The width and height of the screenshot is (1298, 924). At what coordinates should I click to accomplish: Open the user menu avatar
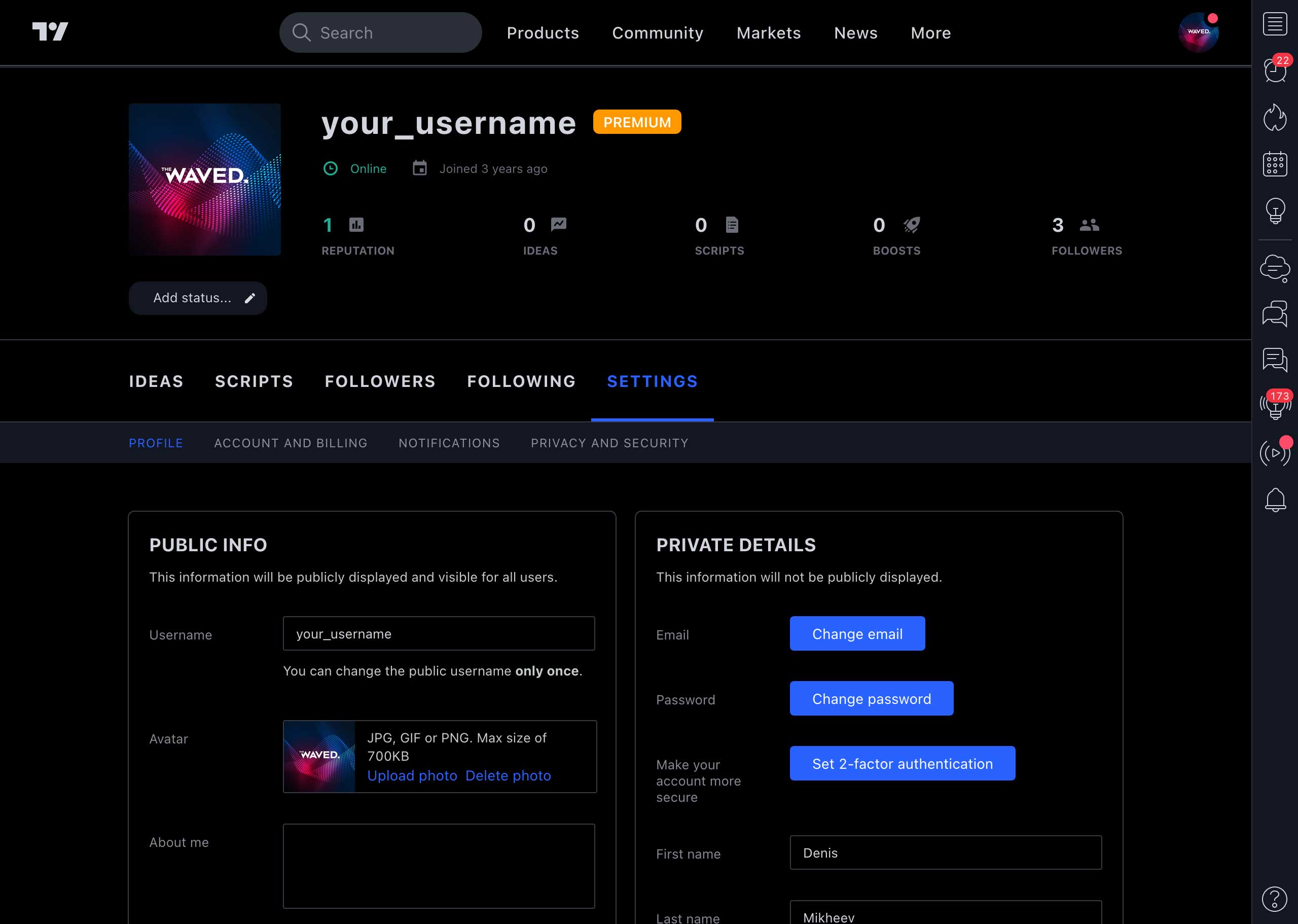click(1199, 32)
